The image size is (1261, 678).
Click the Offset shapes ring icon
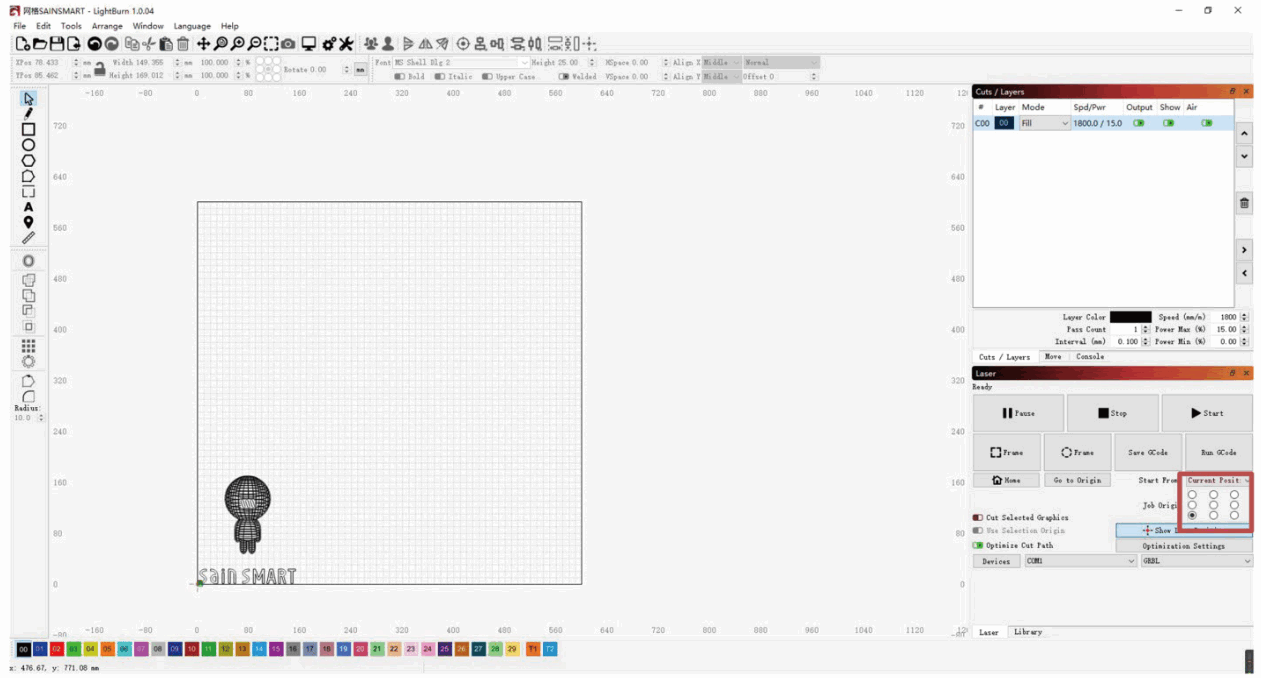point(28,261)
